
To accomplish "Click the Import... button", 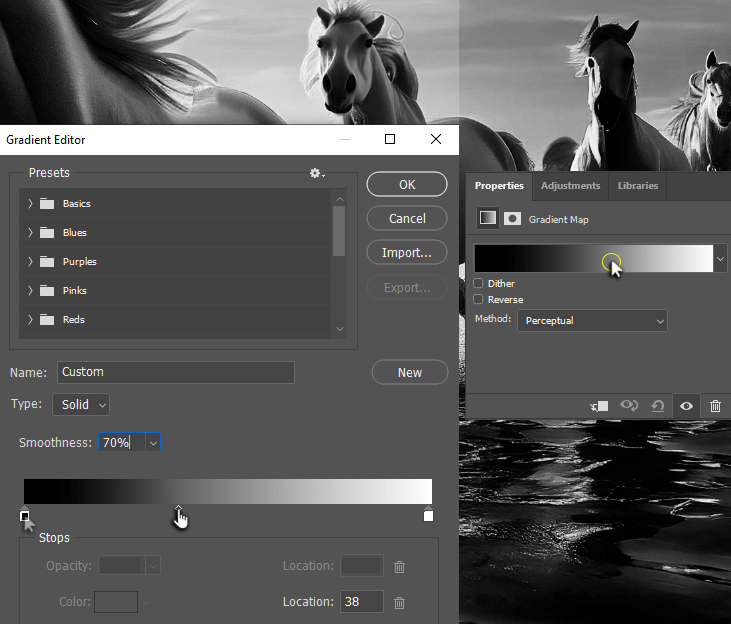I will (x=407, y=253).
